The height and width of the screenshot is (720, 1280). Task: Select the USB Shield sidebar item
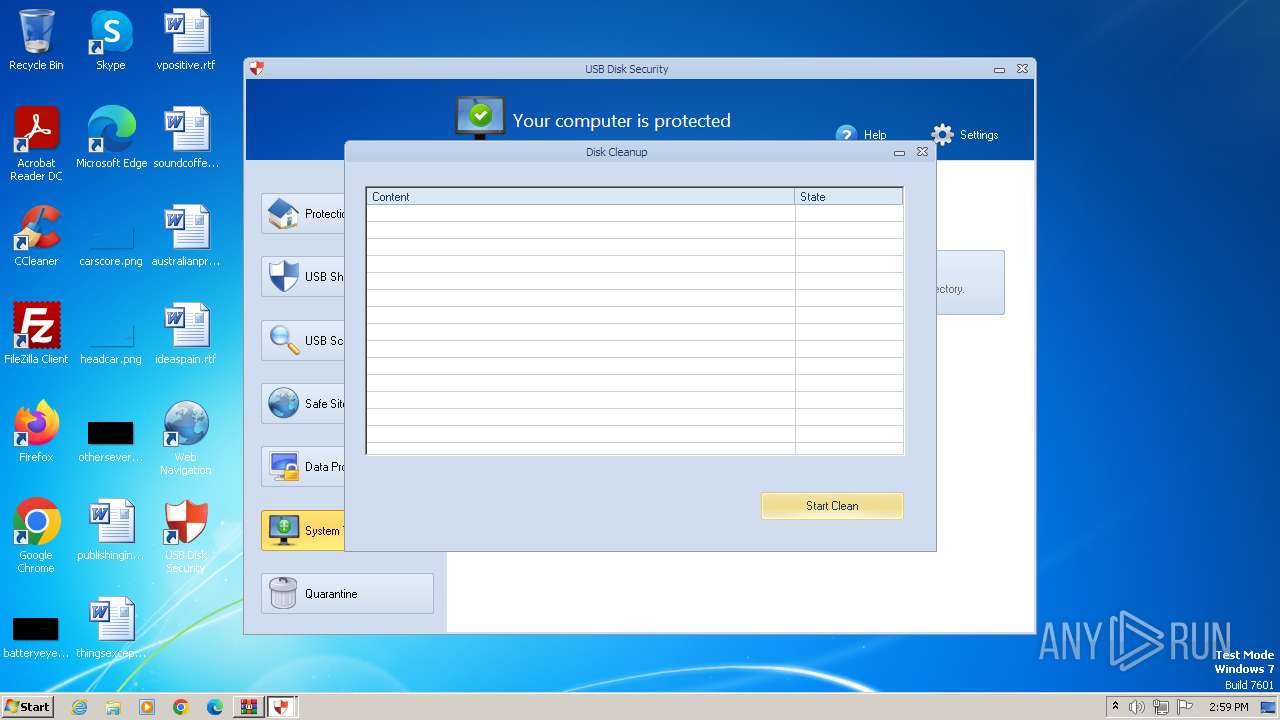(x=303, y=277)
